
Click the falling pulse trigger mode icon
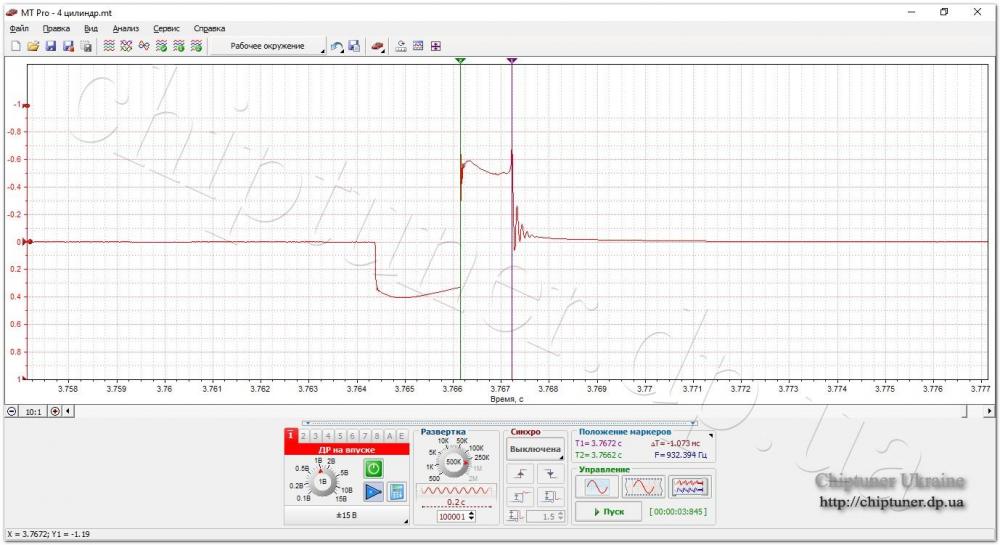coord(550,496)
